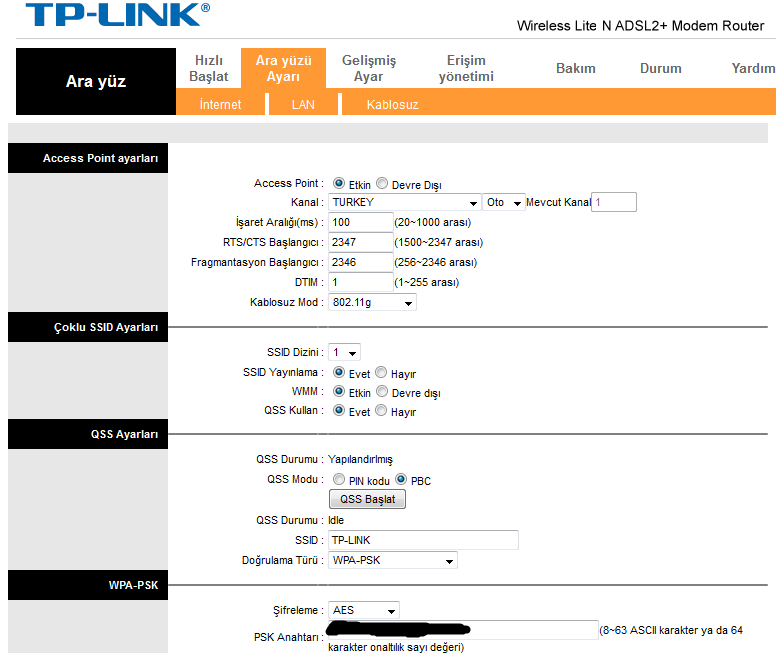Click the Idle QSS status text
Viewport: 780px width, 653px height.
coord(336,520)
